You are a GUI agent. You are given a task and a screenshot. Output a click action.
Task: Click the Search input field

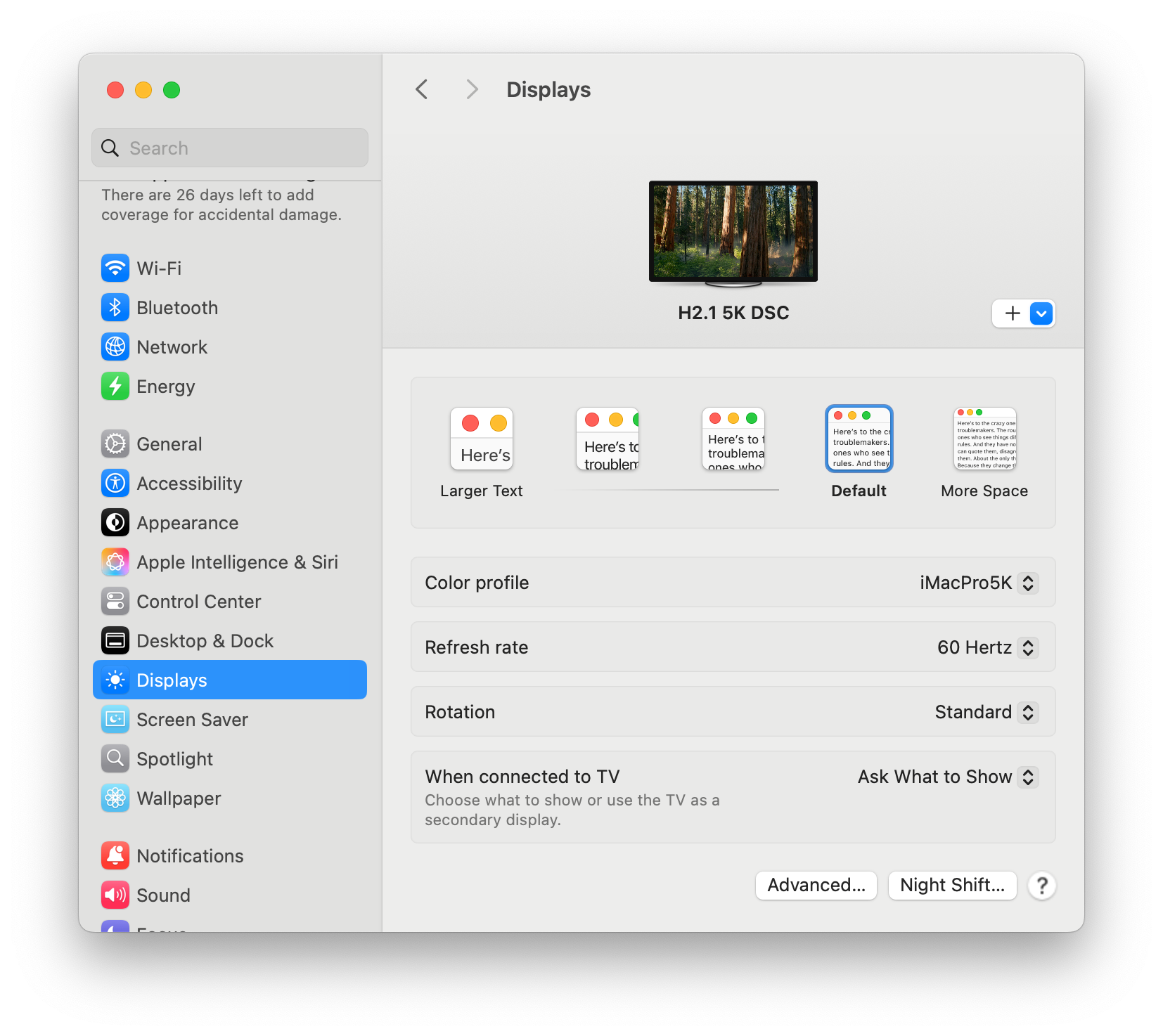(230, 148)
